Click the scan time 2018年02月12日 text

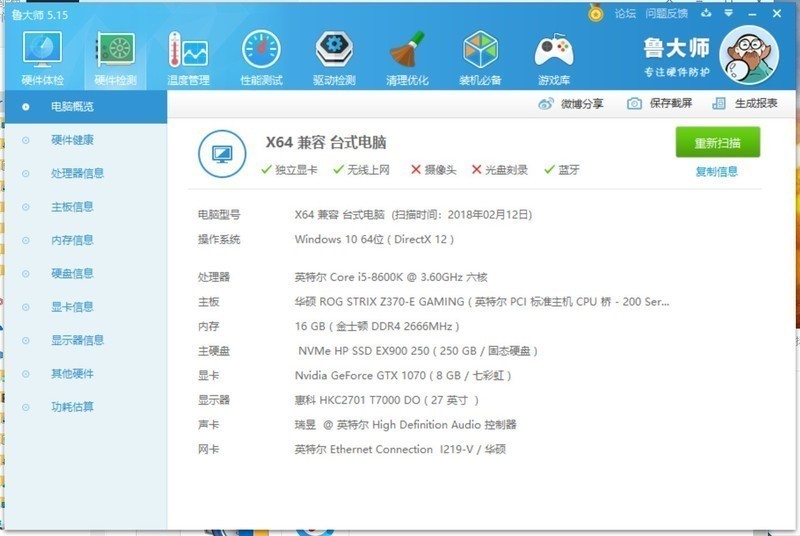pyautogui.click(x=462, y=215)
